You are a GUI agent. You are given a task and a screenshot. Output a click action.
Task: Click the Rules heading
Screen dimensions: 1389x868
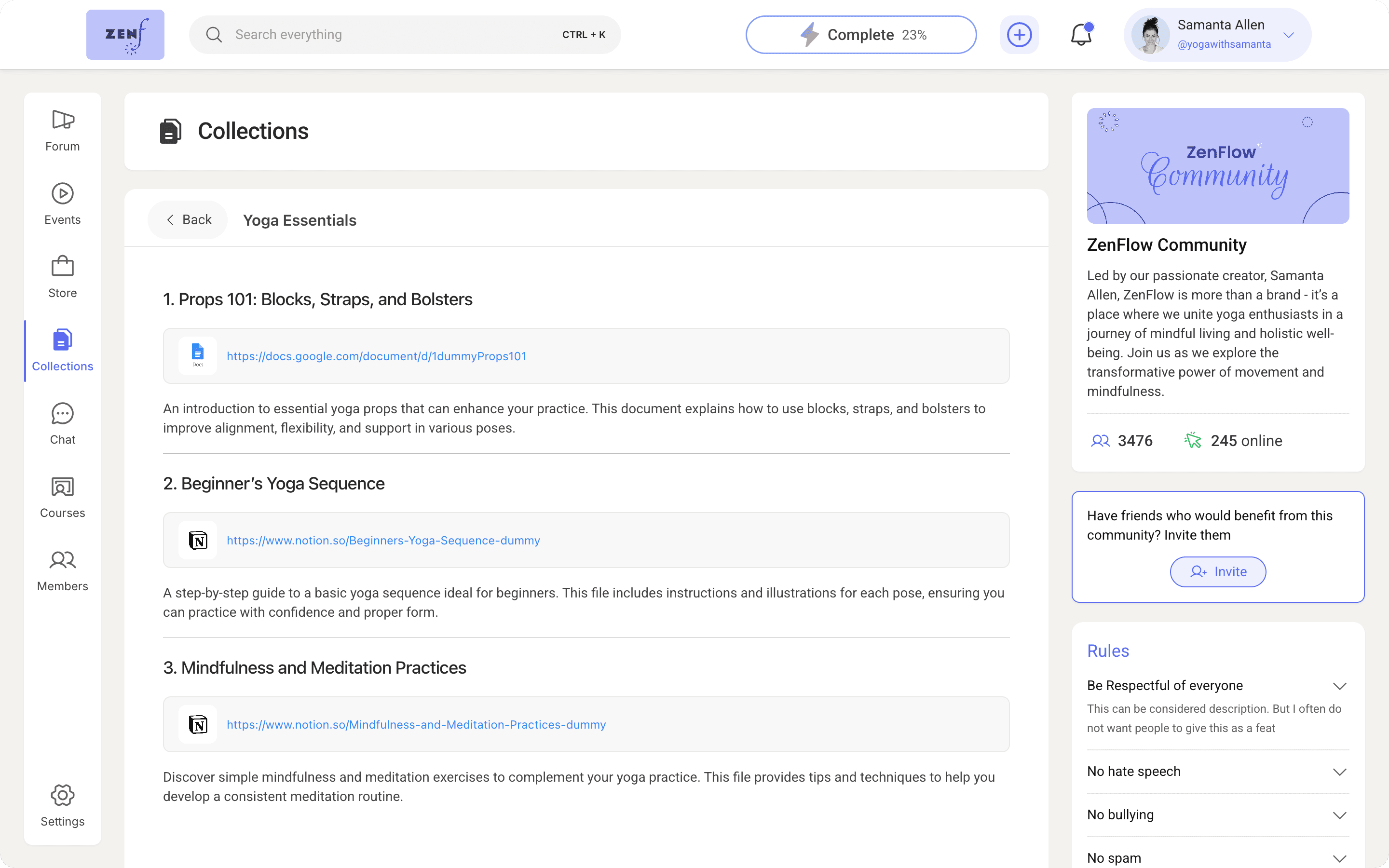pyautogui.click(x=1108, y=651)
